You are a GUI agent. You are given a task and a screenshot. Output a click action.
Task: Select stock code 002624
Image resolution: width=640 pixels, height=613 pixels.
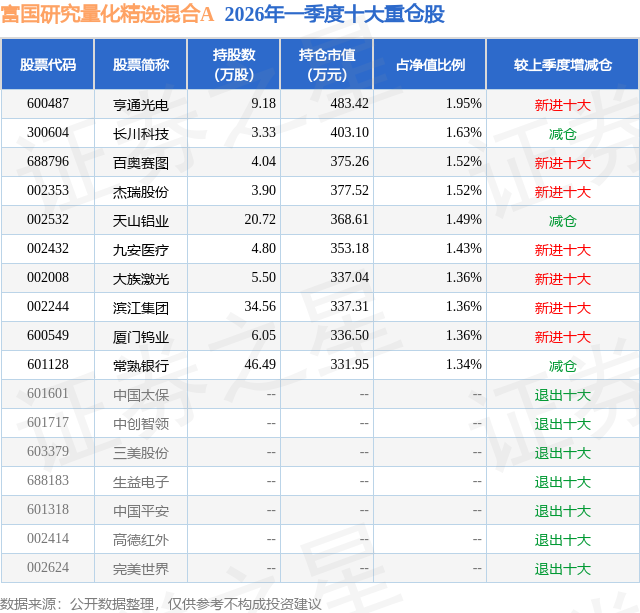click(x=48, y=567)
